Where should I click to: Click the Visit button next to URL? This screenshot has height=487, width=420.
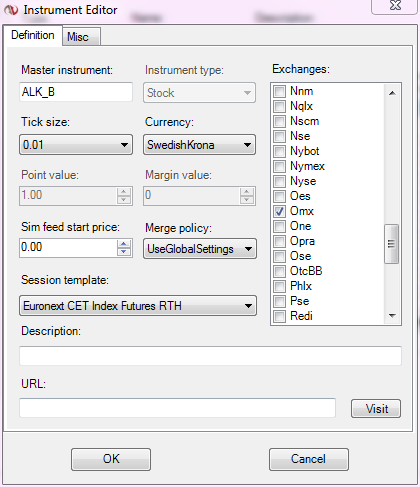click(x=376, y=409)
